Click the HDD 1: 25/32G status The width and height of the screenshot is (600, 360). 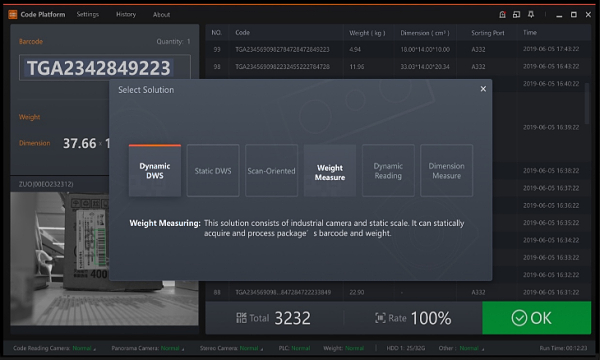[406, 348]
